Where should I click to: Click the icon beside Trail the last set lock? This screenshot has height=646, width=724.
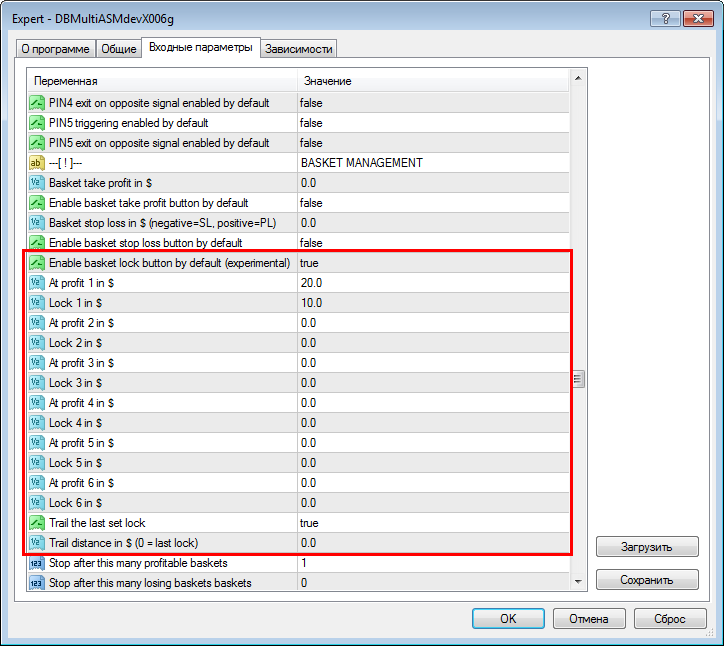click(37, 523)
